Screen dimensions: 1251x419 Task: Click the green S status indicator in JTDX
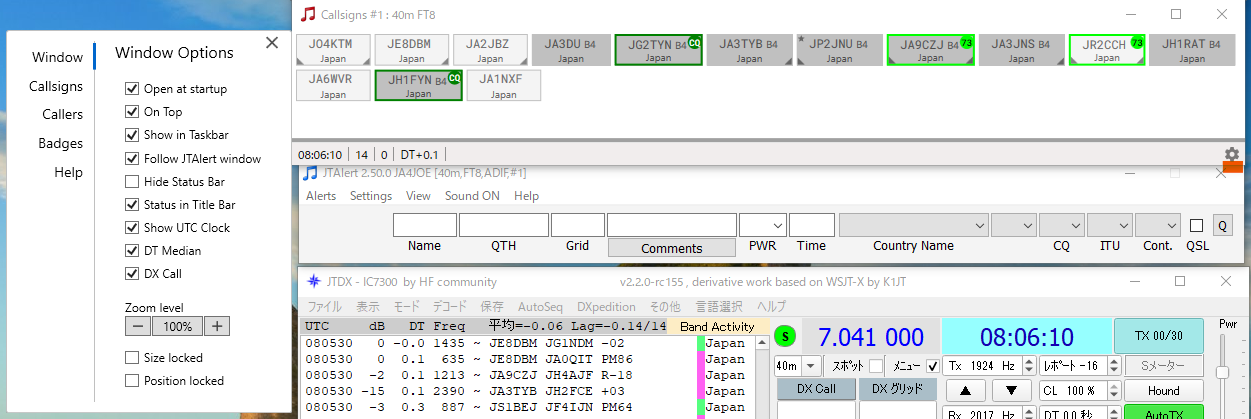(783, 334)
